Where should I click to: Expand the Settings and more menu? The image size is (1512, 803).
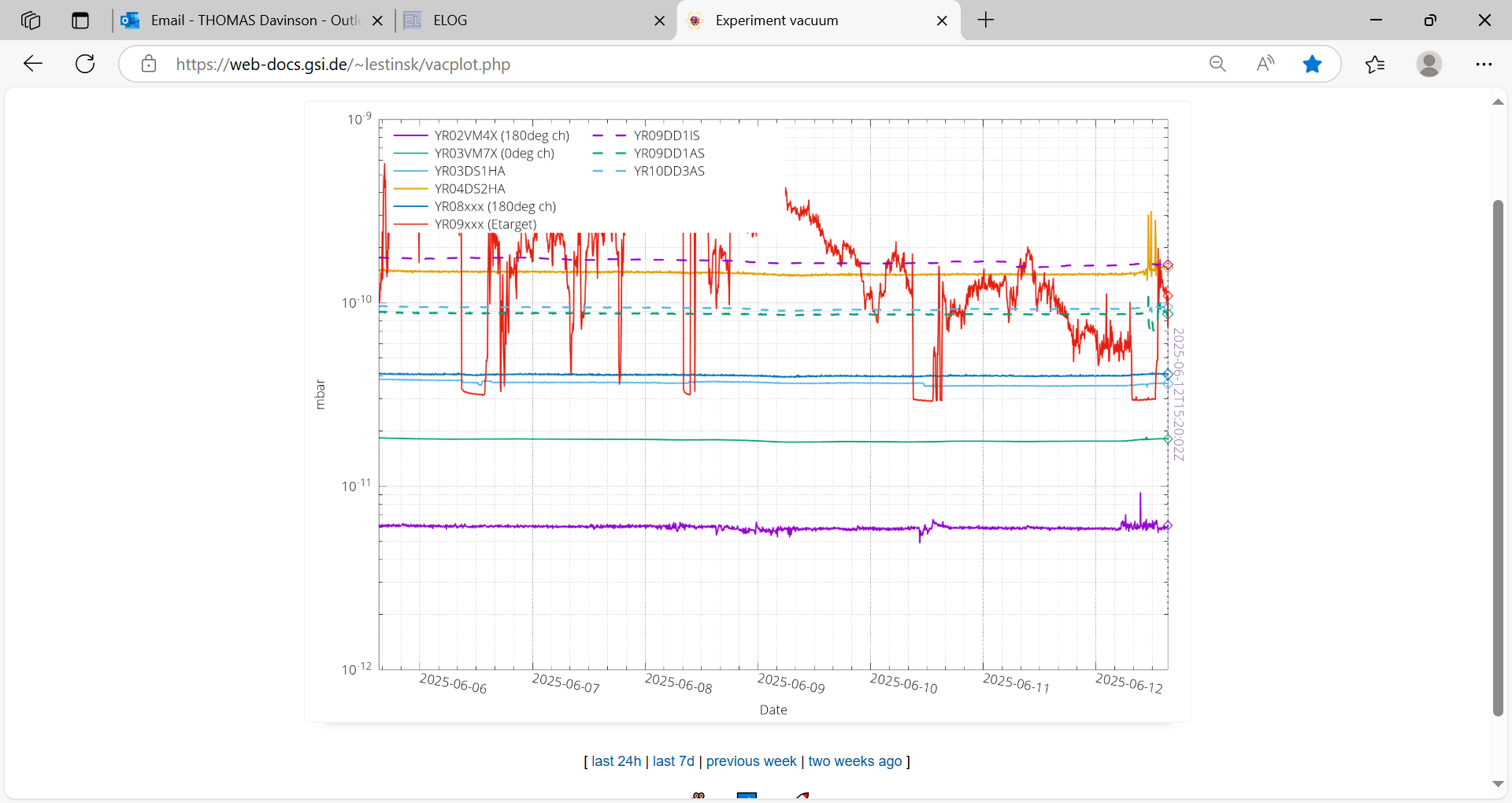click(x=1484, y=64)
